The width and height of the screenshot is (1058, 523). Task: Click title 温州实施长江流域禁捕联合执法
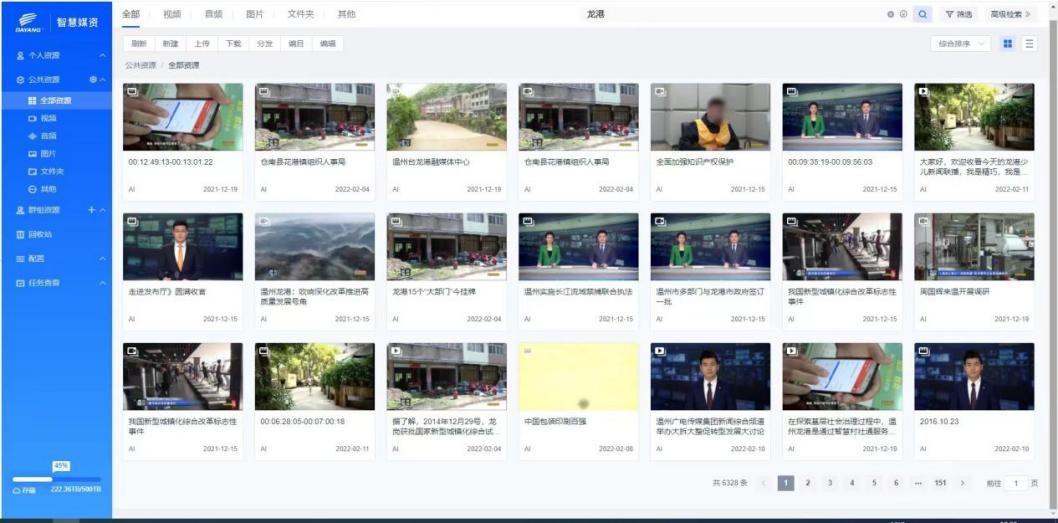click(x=578, y=292)
